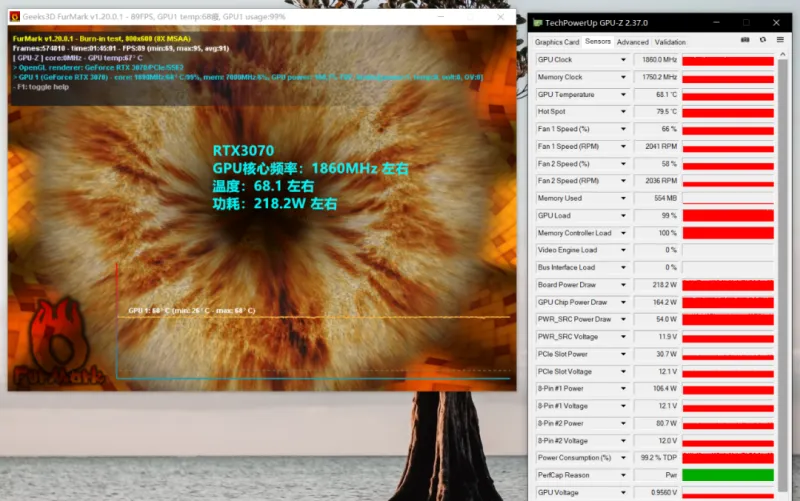This screenshot has width=800, height=501.
Task: Open the 8-Pin #1 Voltage dropdown
Action: 623,406
